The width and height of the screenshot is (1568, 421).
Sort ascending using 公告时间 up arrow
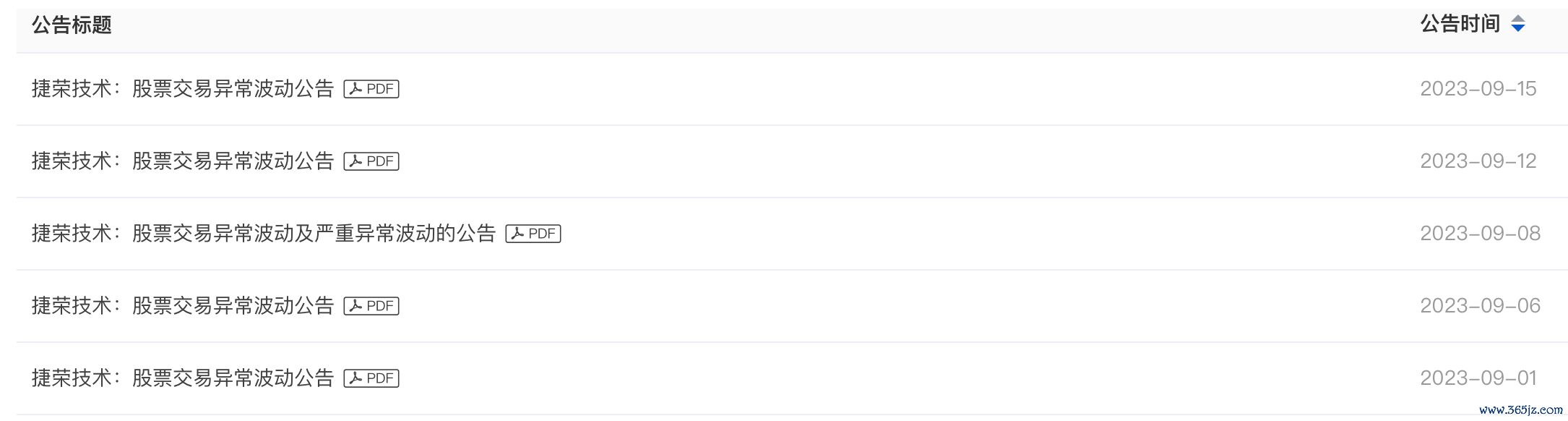point(1518,19)
